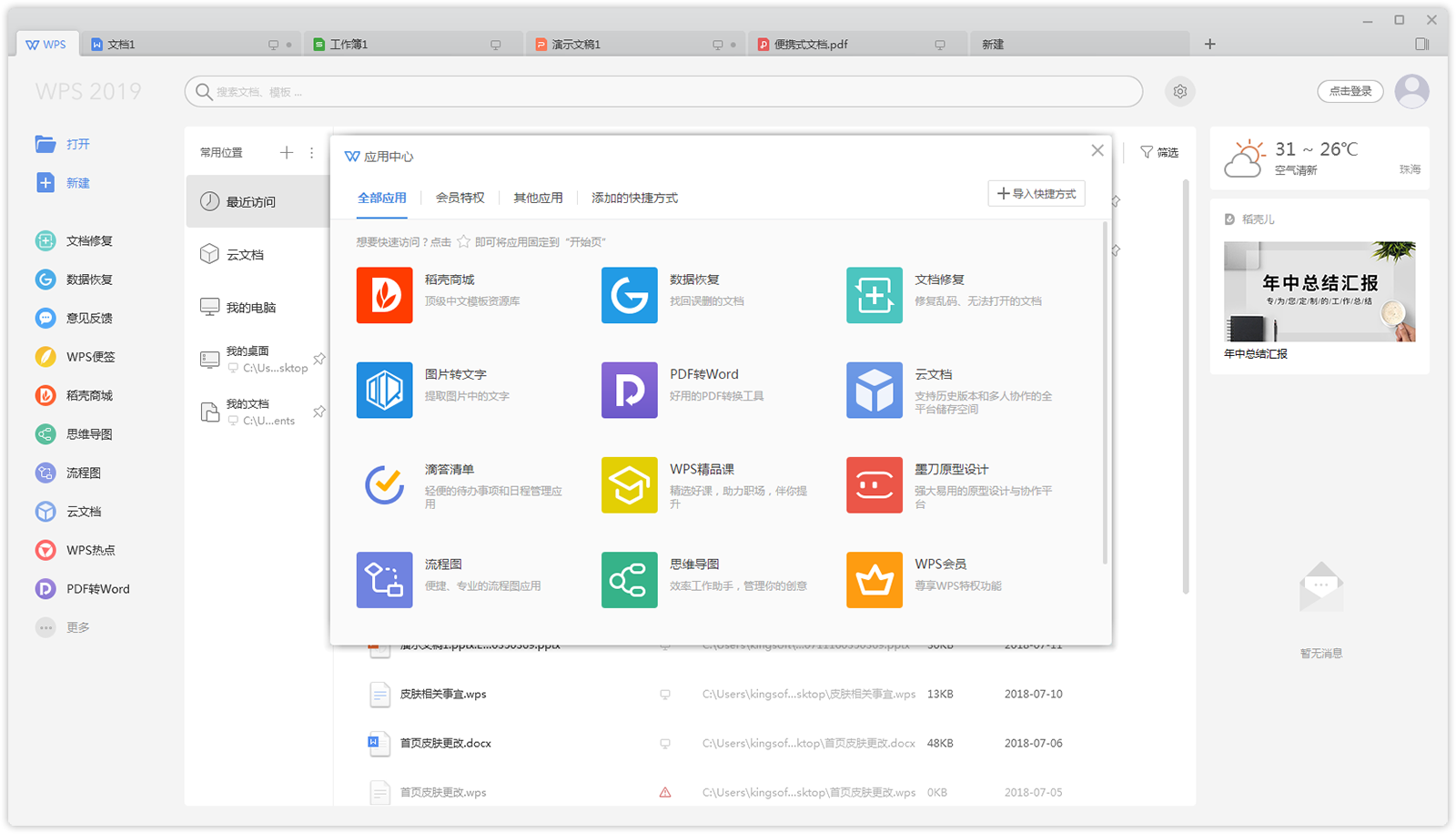Open the 流程图 icon in 应用中心 grid
This screenshot has width=1456, height=834.
pos(384,579)
